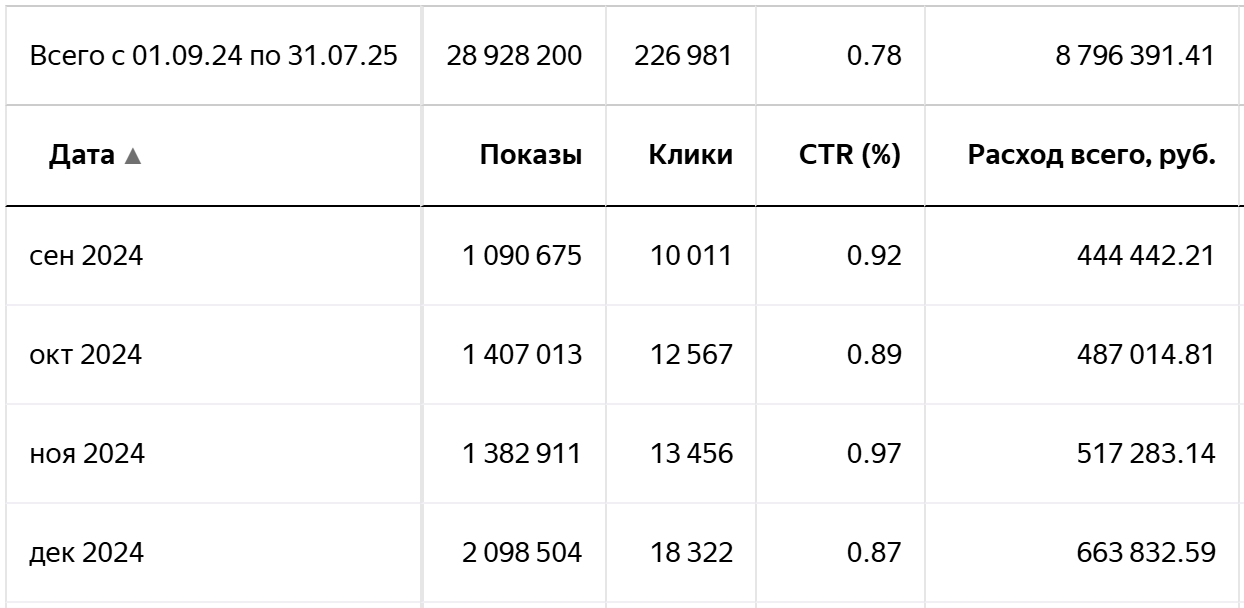Click the total period label Всего с 01.09.24

[214, 56]
